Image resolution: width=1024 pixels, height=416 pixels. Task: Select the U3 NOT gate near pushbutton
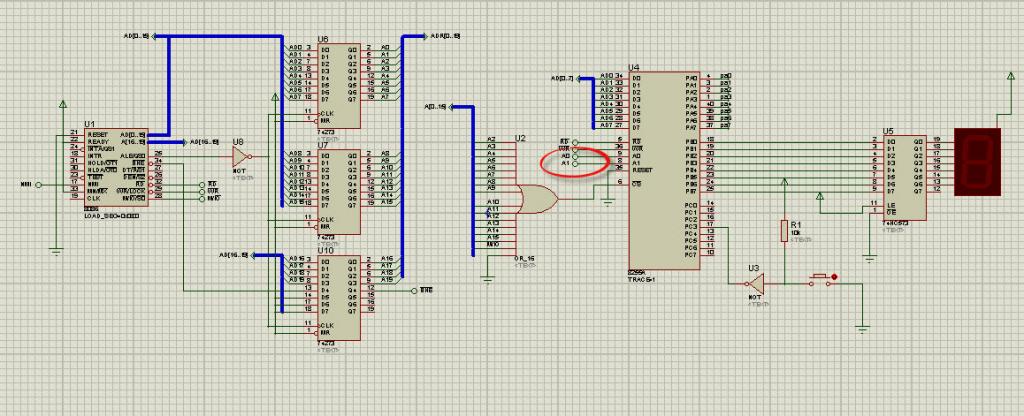click(755, 283)
